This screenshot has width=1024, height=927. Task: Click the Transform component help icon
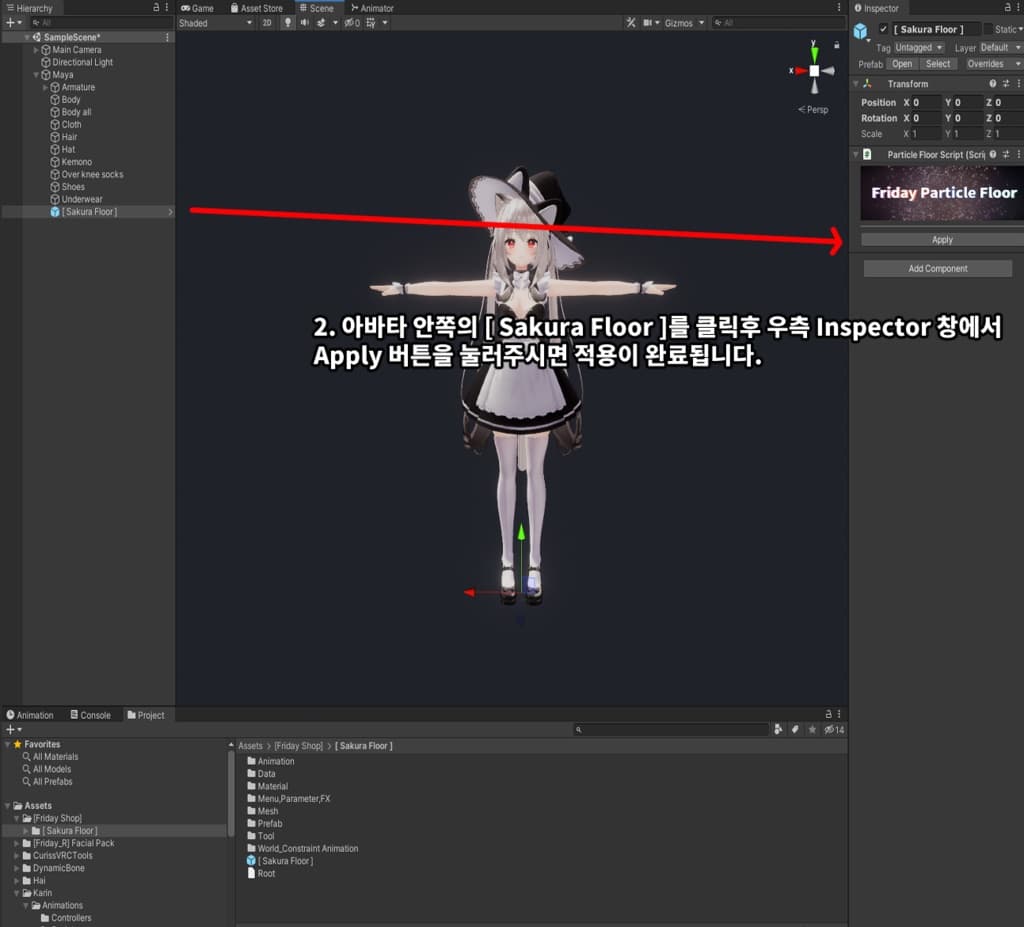tap(993, 84)
